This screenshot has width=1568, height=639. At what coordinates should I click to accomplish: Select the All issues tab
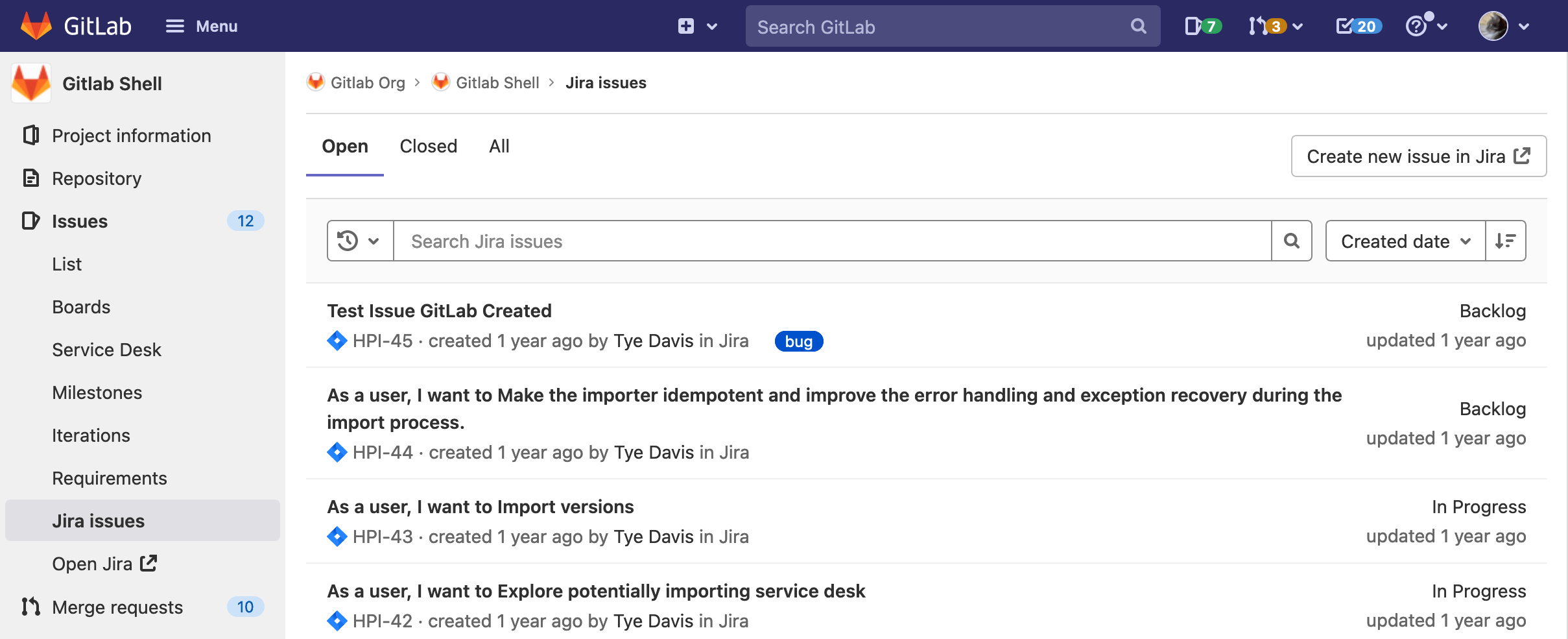pos(498,146)
